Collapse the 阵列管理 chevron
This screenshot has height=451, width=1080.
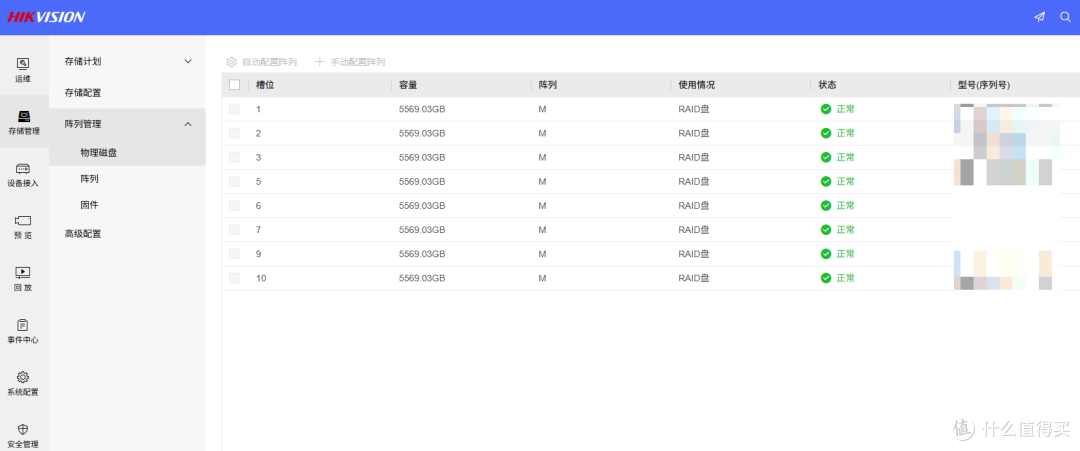(x=188, y=124)
